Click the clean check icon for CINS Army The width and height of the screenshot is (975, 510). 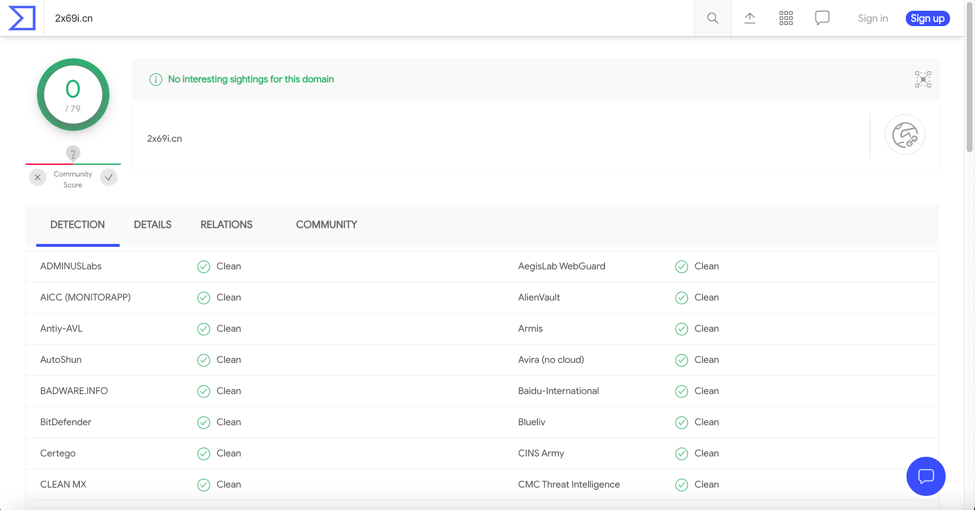(x=682, y=453)
